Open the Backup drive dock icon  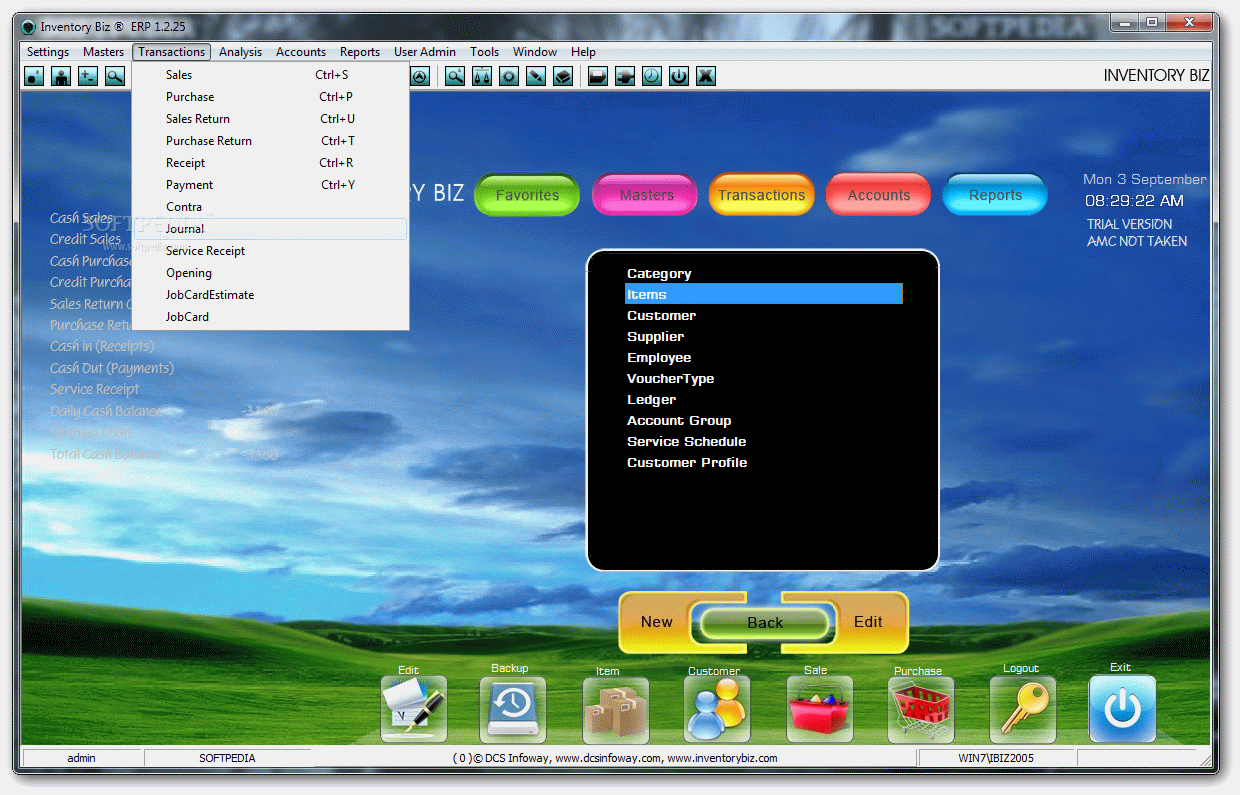tap(513, 709)
